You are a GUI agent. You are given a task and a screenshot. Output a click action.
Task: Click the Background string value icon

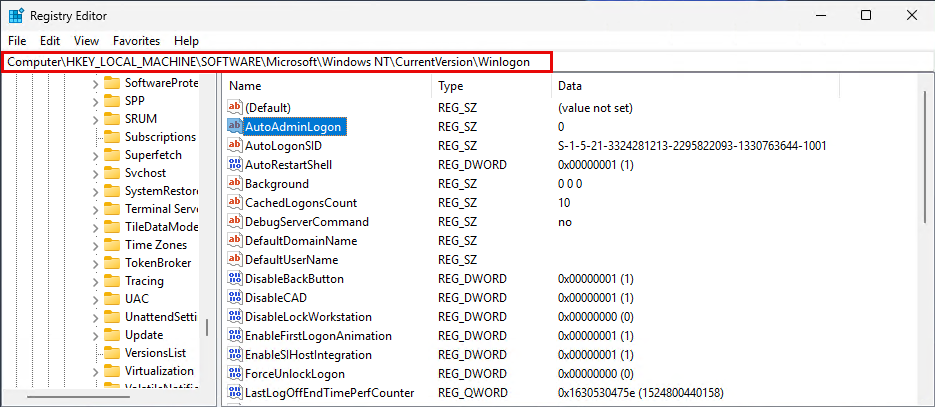[x=235, y=184]
